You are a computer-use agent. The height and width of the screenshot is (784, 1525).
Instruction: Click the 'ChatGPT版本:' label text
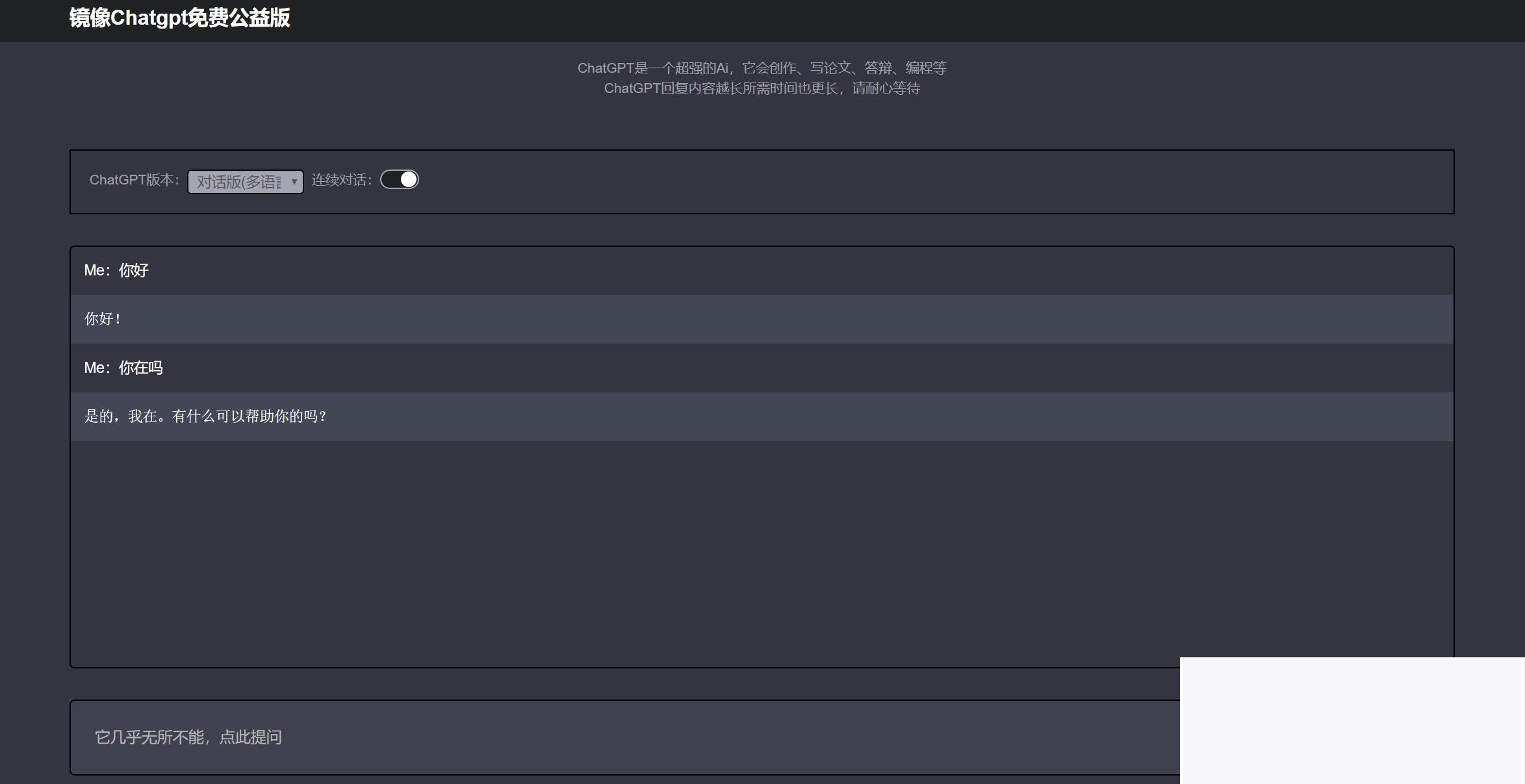[x=134, y=180]
